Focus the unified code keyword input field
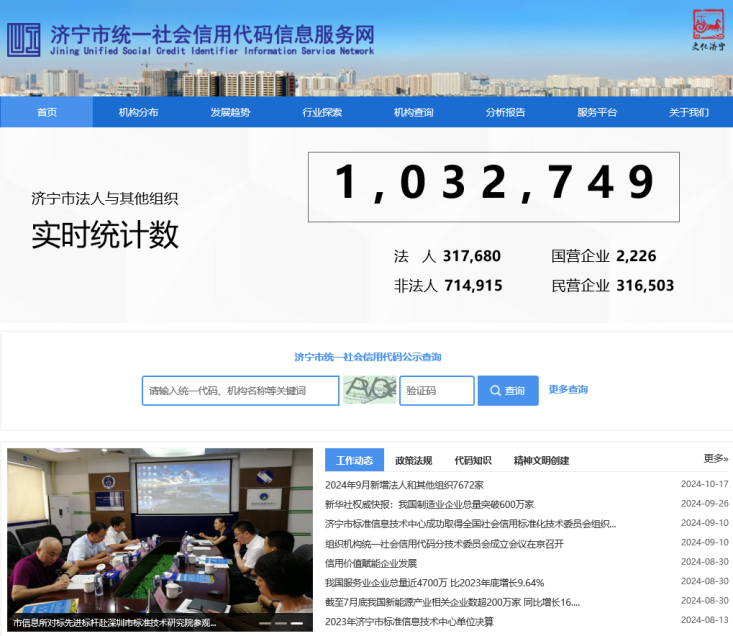The width and height of the screenshot is (733, 636). (x=240, y=391)
